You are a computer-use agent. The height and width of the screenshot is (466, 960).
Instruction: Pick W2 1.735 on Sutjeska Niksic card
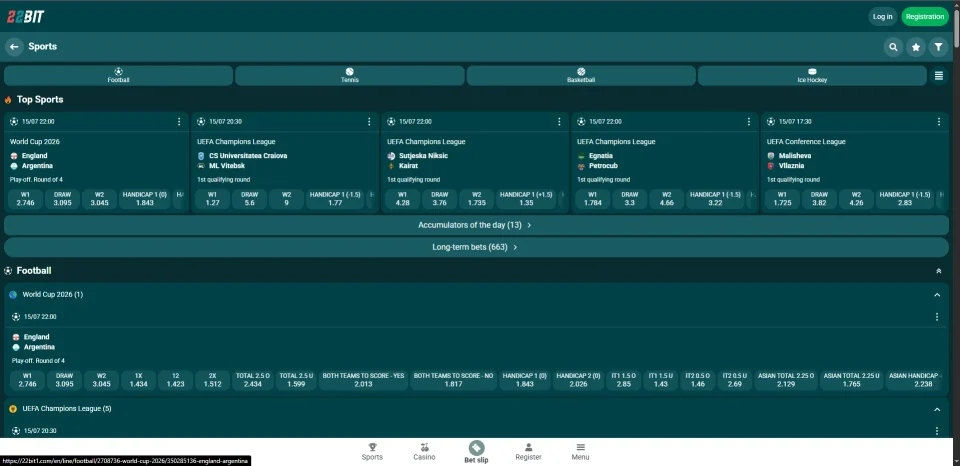coord(476,199)
